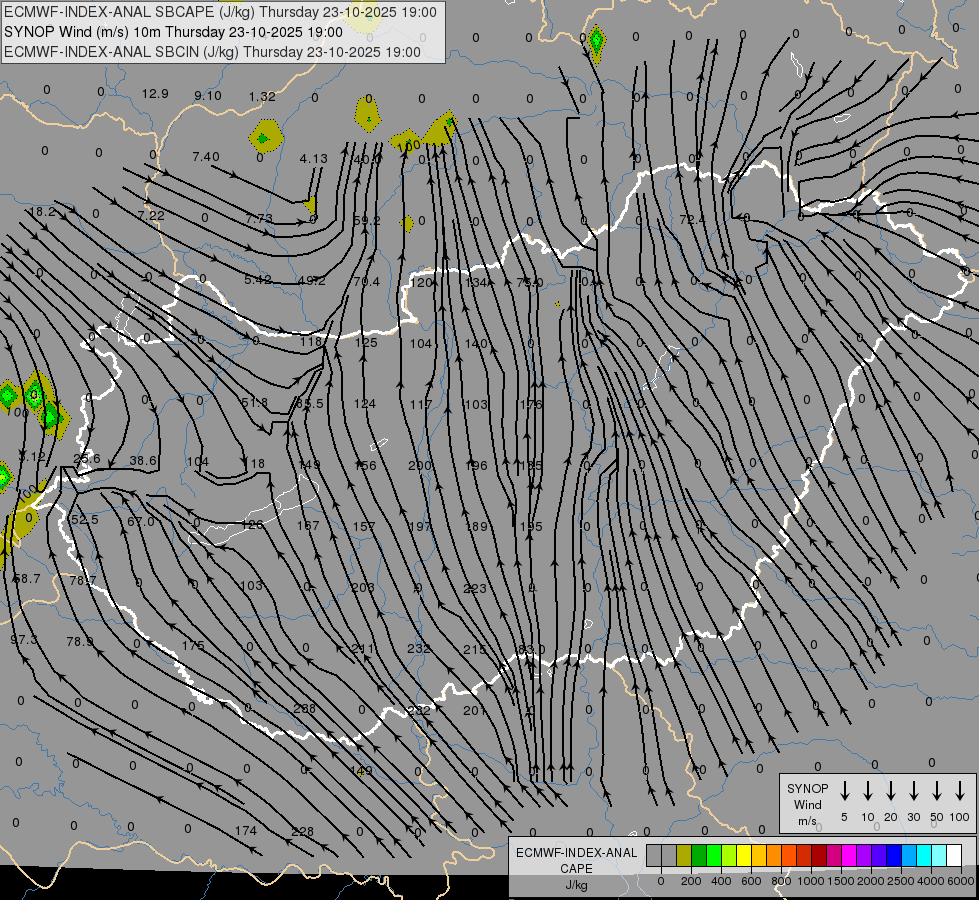The width and height of the screenshot is (979, 900).
Task: Select the light cyan swatch beside white
Action: (939, 855)
